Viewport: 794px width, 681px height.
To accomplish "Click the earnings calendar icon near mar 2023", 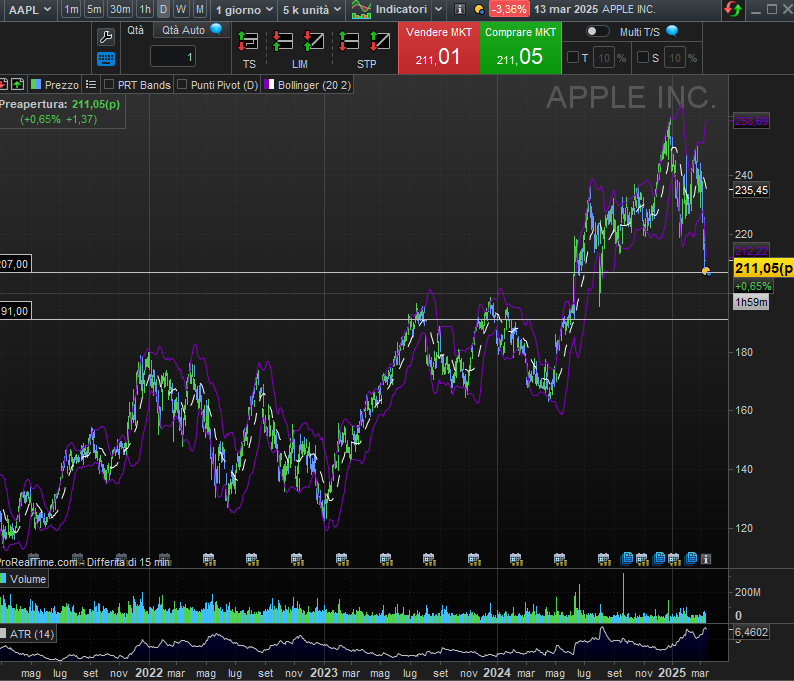I will click(x=342, y=559).
